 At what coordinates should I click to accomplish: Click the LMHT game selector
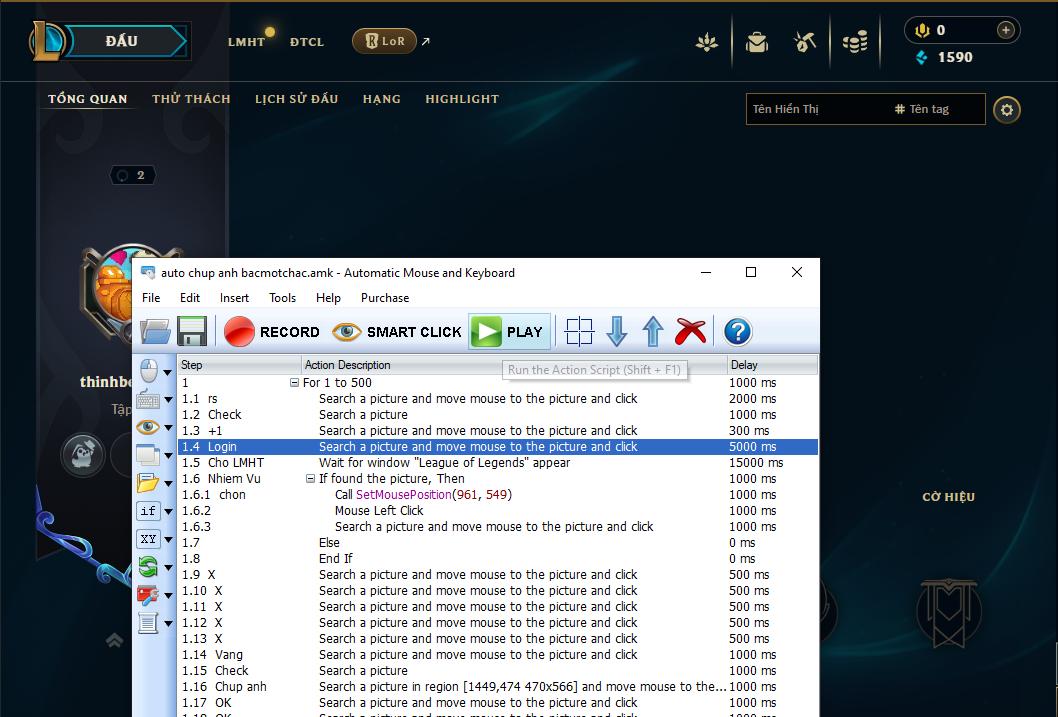click(246, 42)
